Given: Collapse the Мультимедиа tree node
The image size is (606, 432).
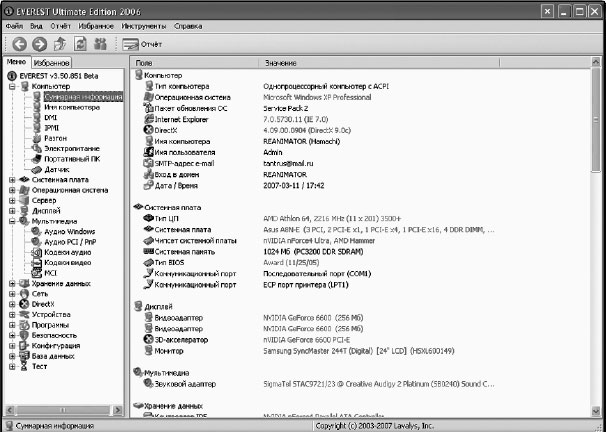Looking at the screenshot, I should click(11, 221).
